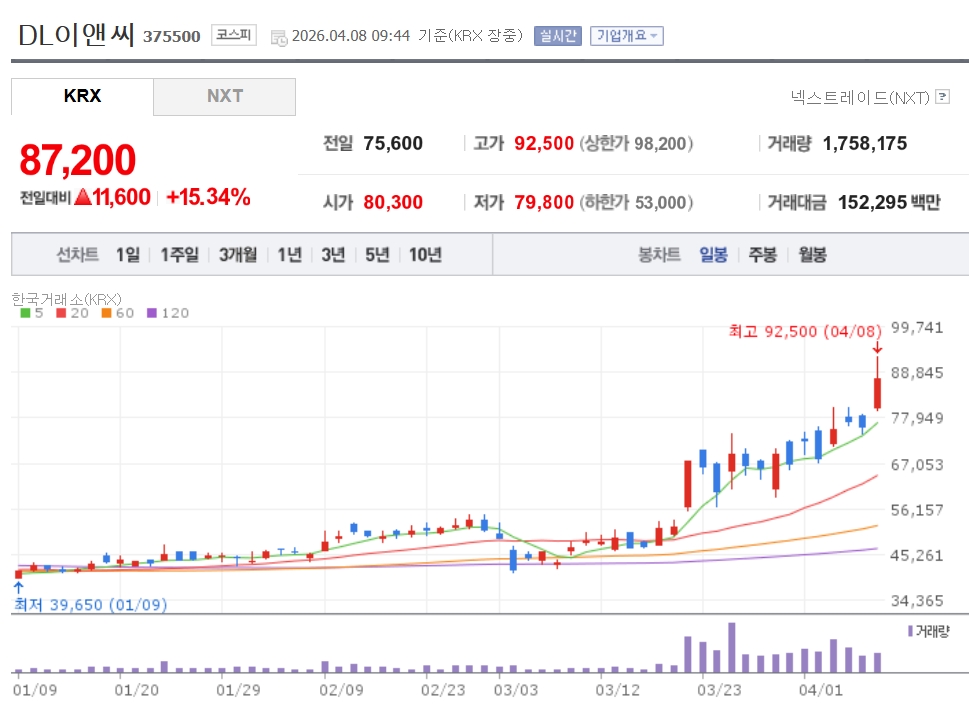Select the 일봉 daily candle chart
The height and width of the screenshot is (713, 969).
(x=713, y=255)
